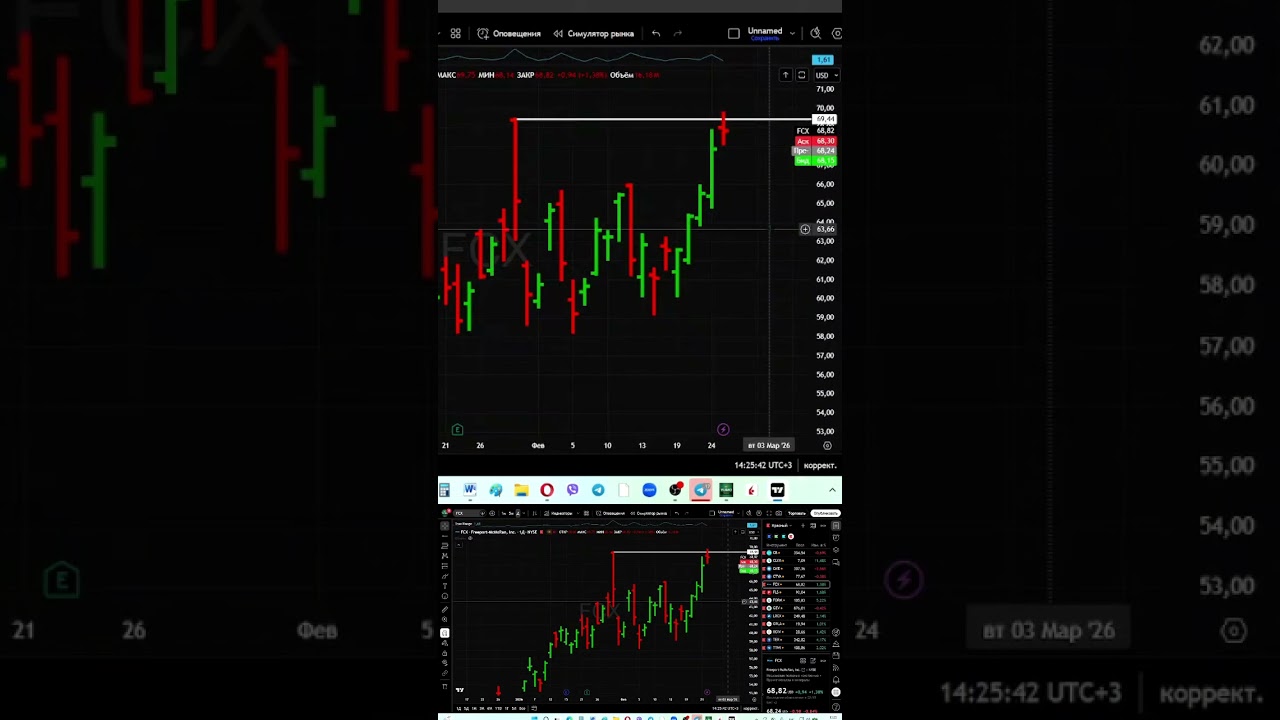Open TradingView app from the taskbar
The height and width of the screenshot is (720, 1280).
(x=777, y=490)
